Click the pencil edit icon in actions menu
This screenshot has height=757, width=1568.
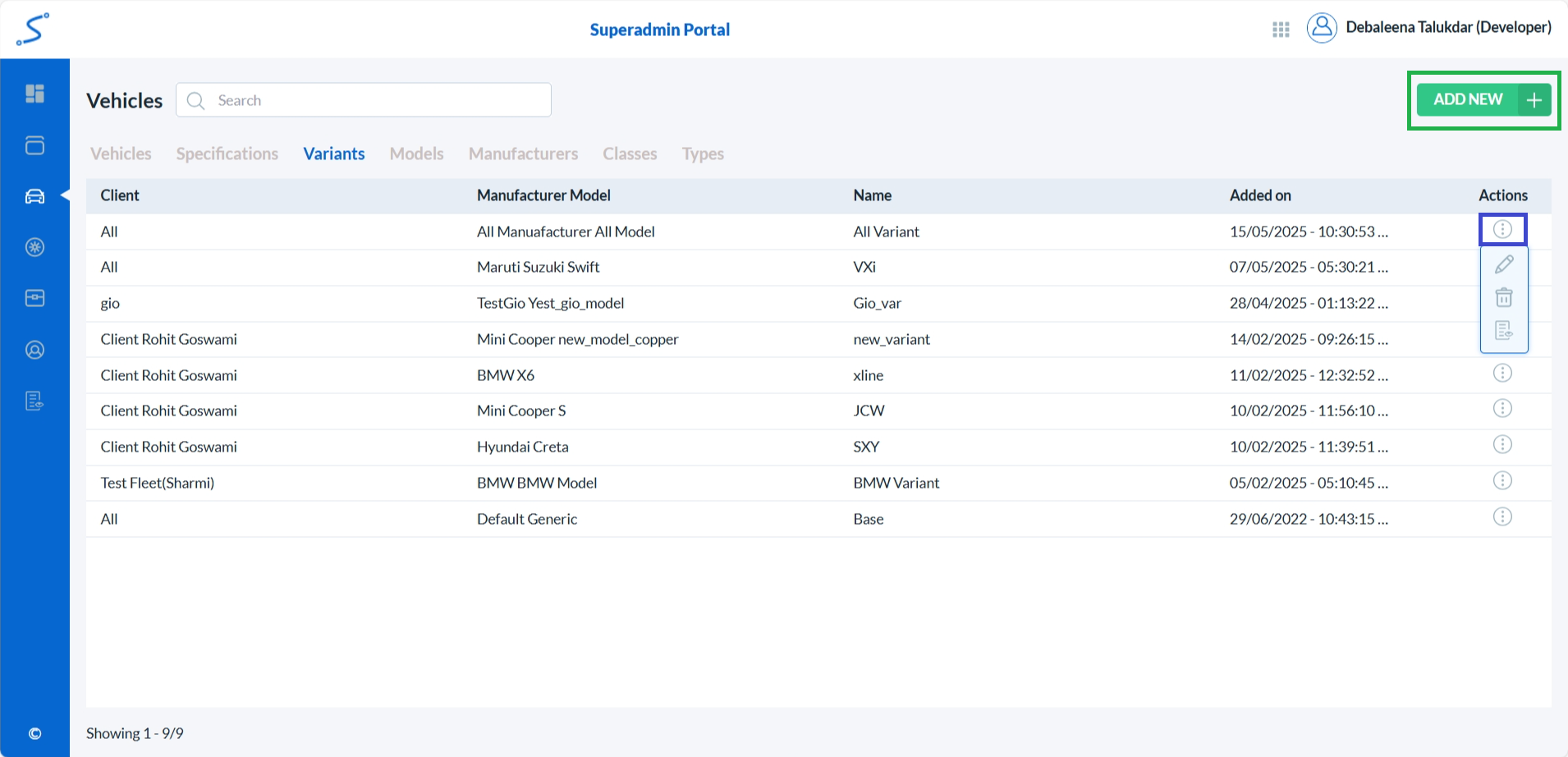click(x=1503, y=264)
